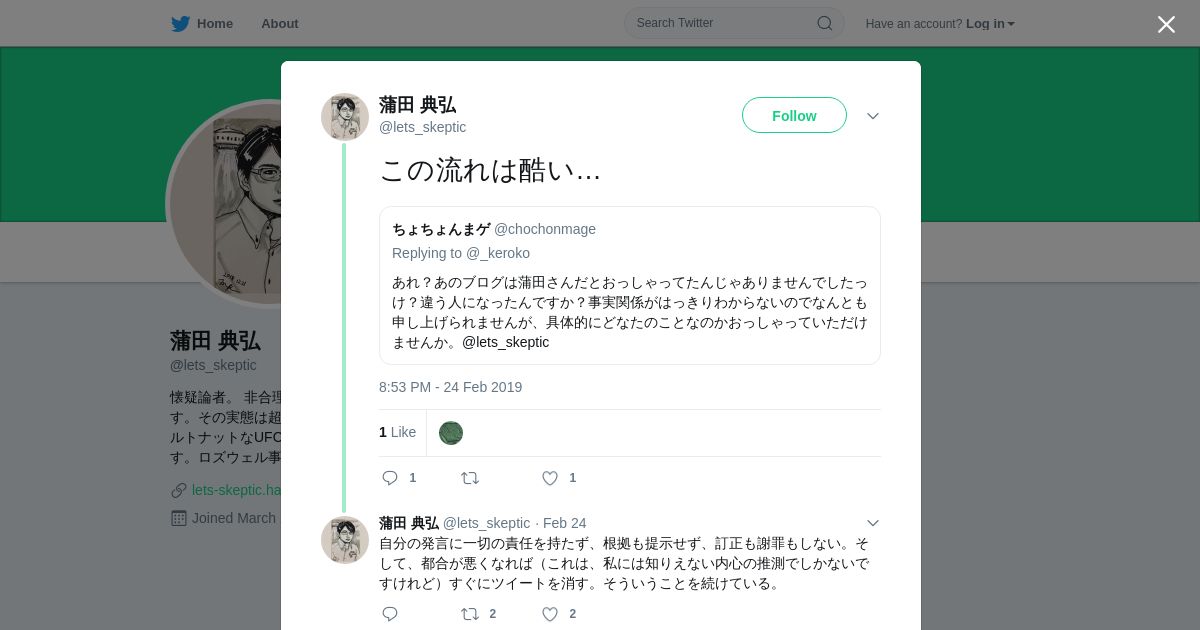The height and width of the screenshot is (630, 1200).
Task: Click the Twitter bird Home icon
Action: (180, 24)
